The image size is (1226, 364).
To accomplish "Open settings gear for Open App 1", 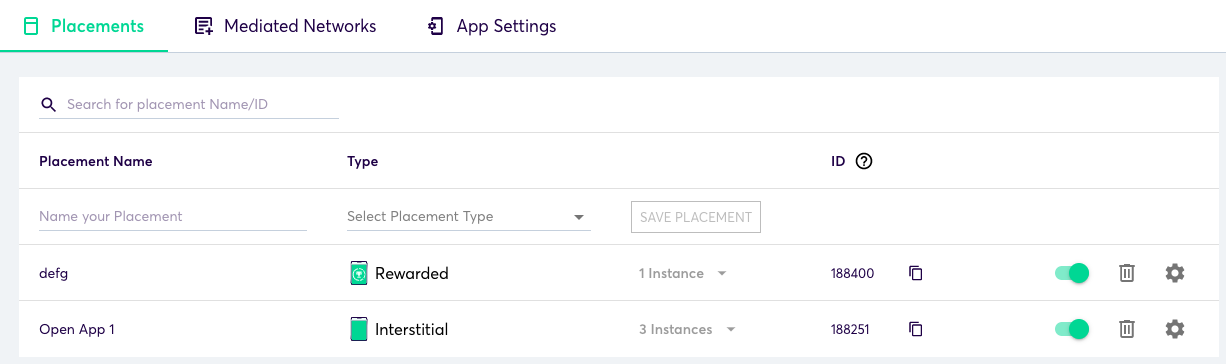I will click(x=1175, y=329).
